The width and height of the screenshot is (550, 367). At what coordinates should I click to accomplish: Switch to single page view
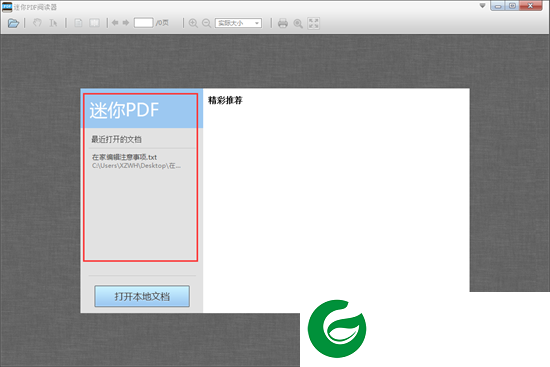pyautogui.click(x=78, y=23)
